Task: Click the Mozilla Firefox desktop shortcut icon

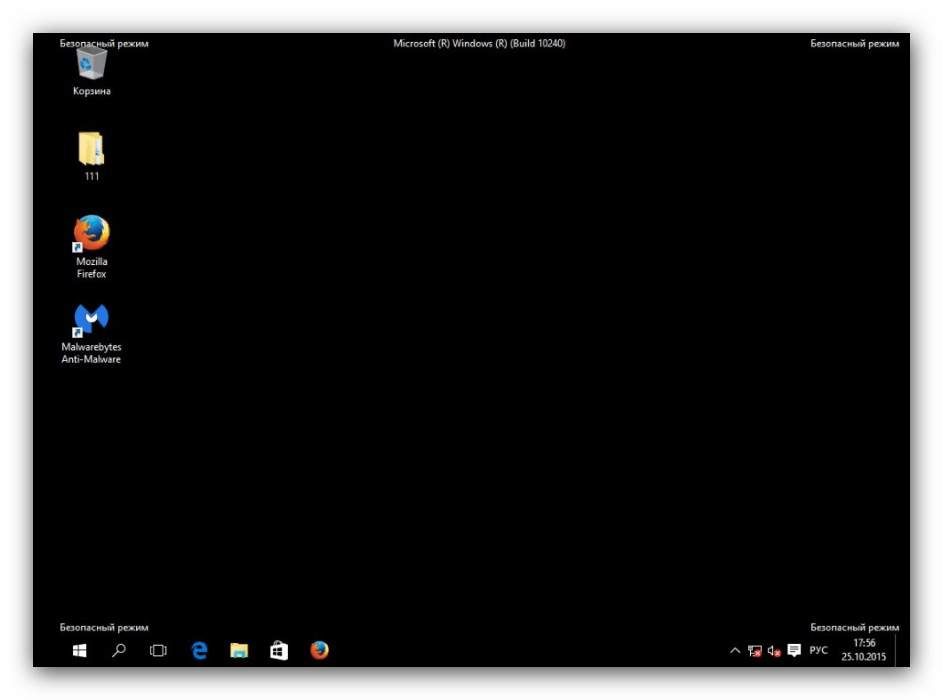Action: (91, 233)
